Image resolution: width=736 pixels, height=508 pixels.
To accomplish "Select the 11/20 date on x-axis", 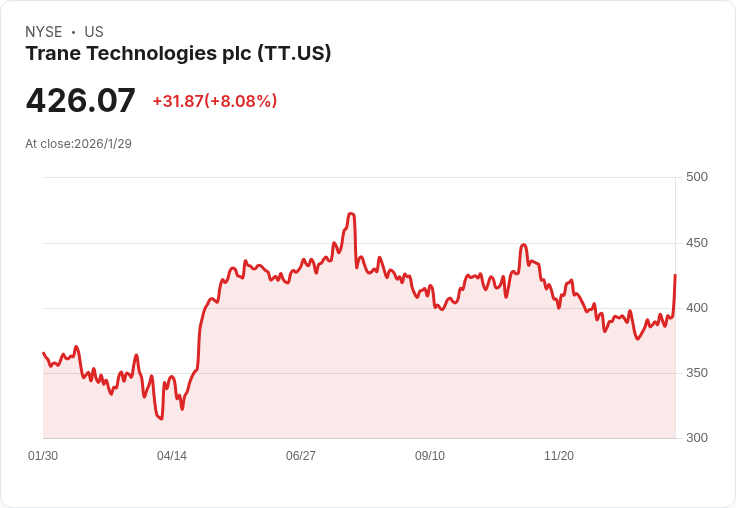I will (559, 456).
